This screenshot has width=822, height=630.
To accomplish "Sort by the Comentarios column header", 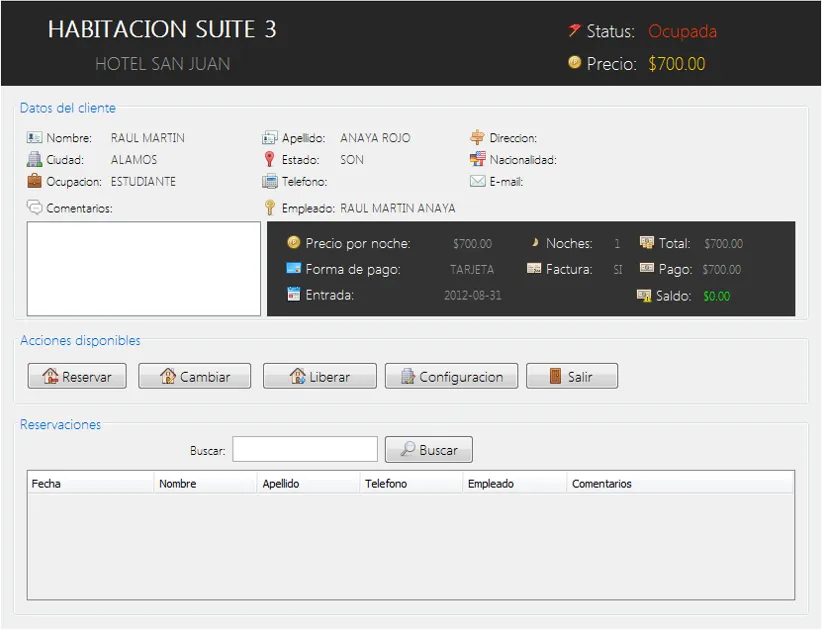I will pos(680,483).
